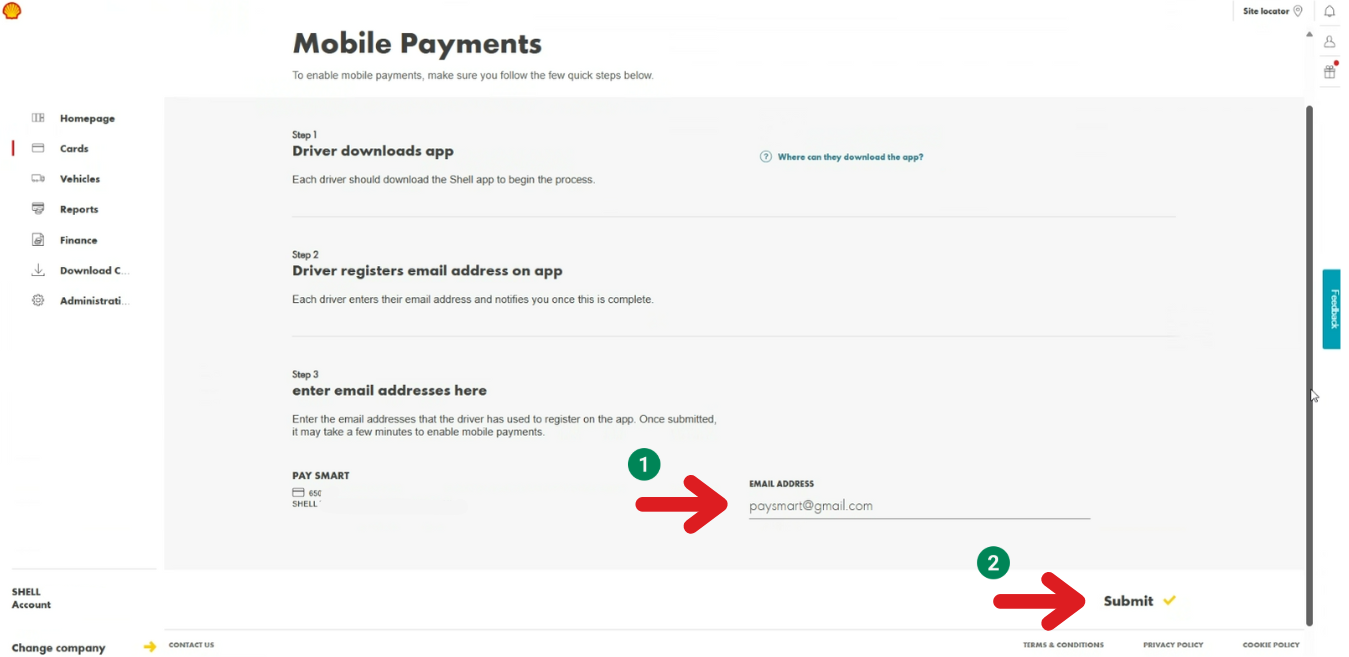The image size is (1349, 657).
Task: Open the Finance document icon
Action: pyautogui.click(x=40, y=240)
